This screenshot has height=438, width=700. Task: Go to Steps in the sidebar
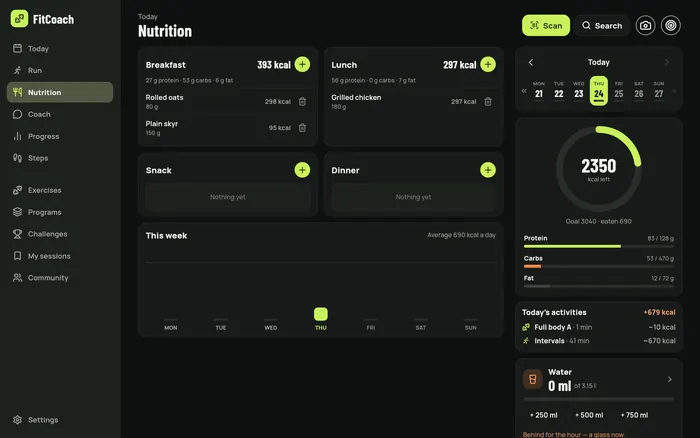pos(60,158)
